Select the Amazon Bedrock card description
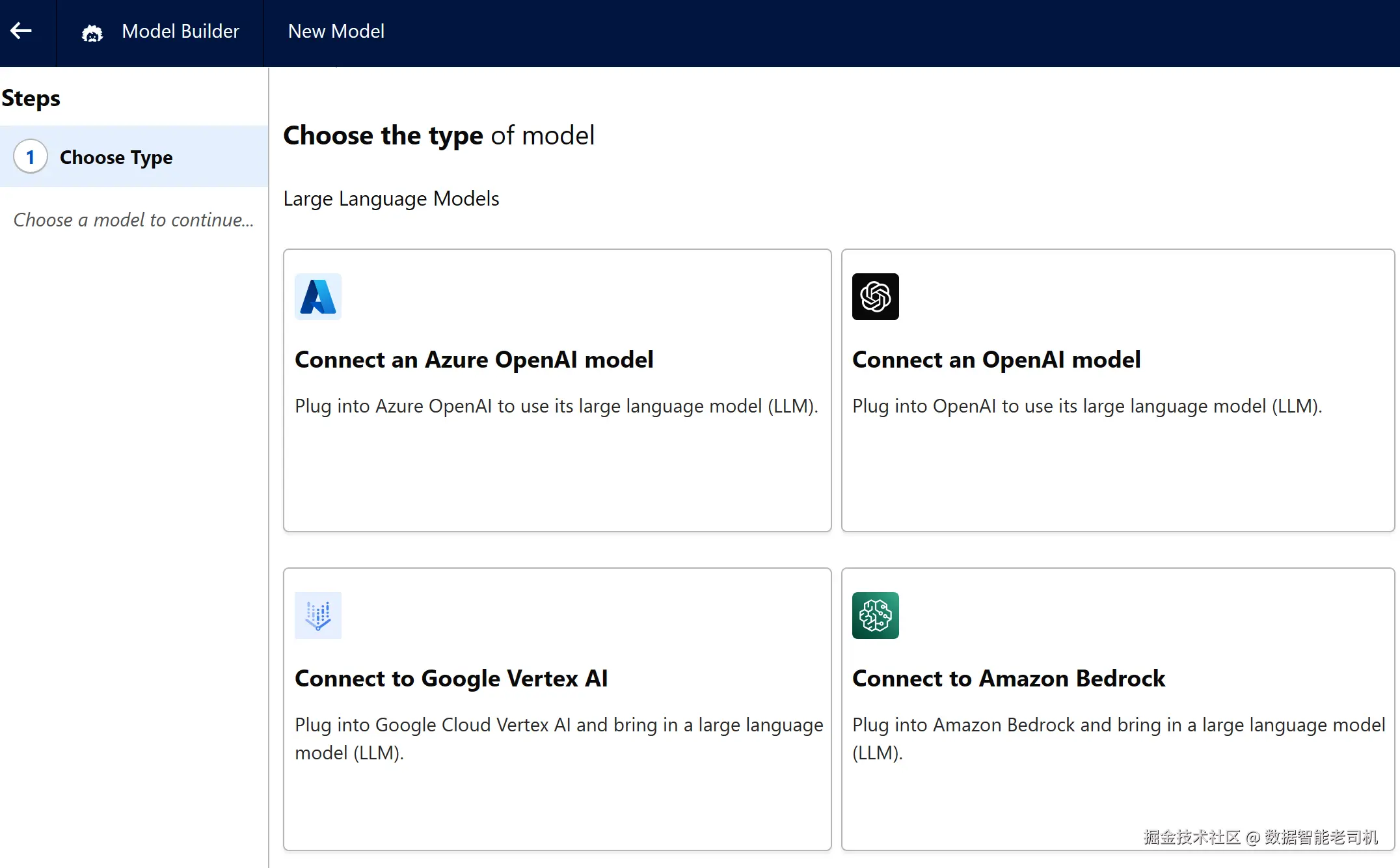 [1118, 738]
